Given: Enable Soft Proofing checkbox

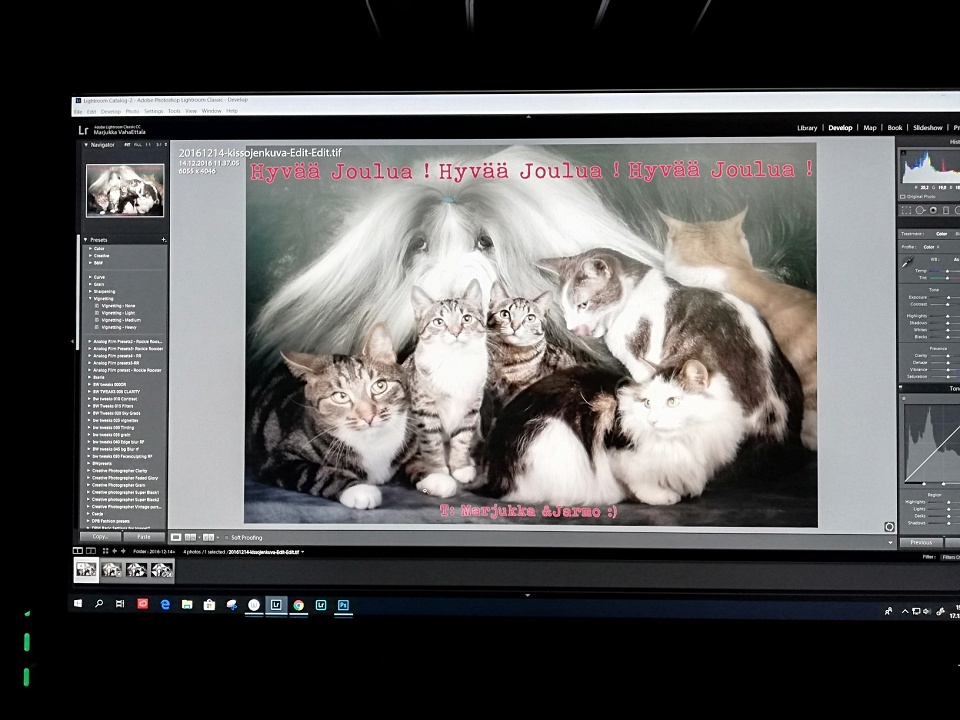Looking at the screenshot, I should [x=226, y=538].
